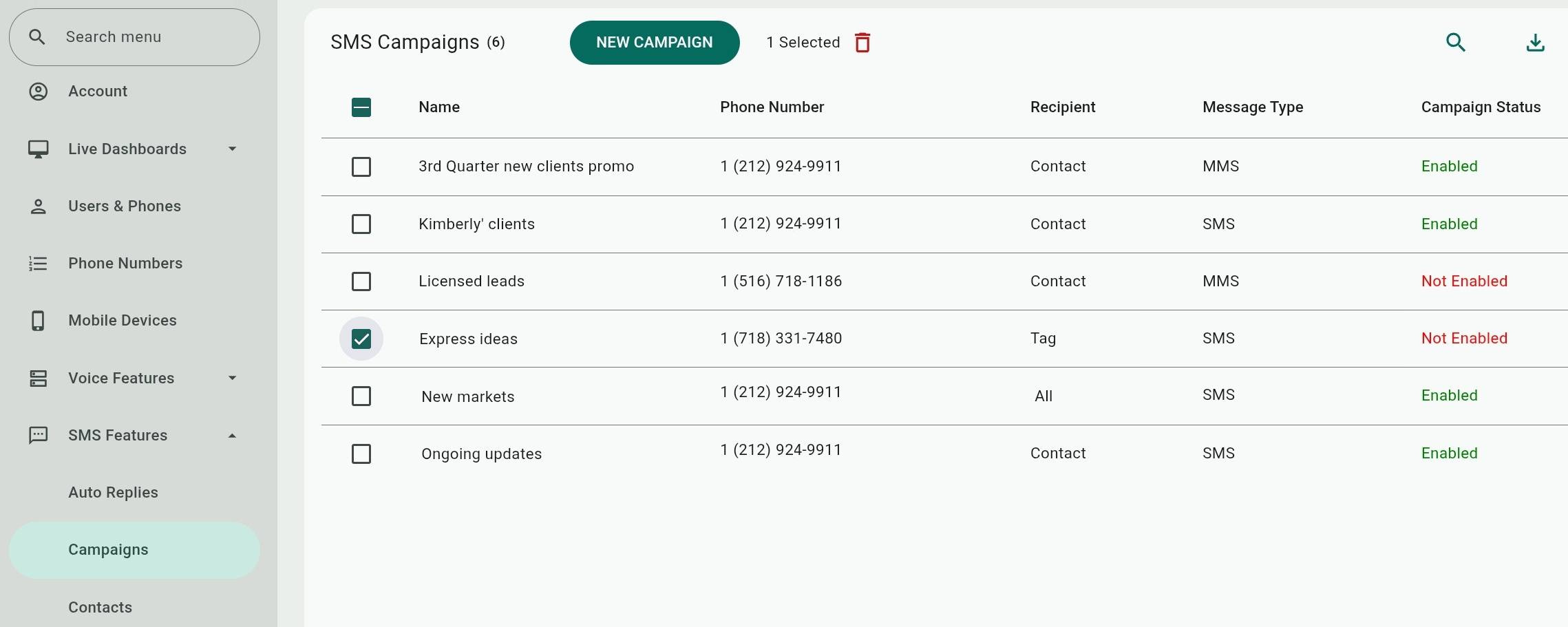Click phone number 1 (718) 331-7480
The height and width of the screenshot is (627, 1568).
(x=781, y=338)
